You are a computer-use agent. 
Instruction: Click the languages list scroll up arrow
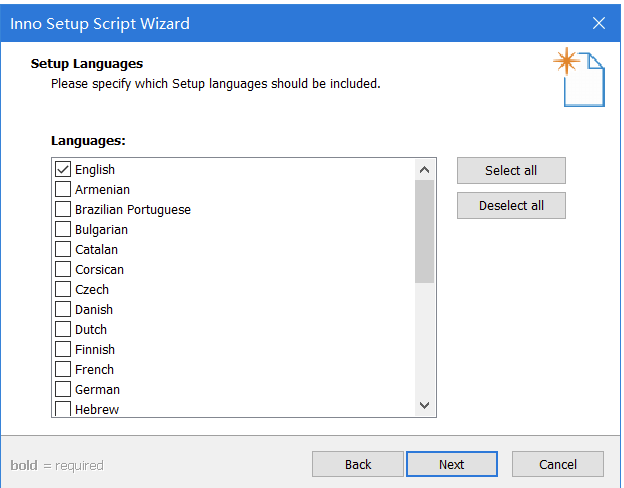coord(424,170)
